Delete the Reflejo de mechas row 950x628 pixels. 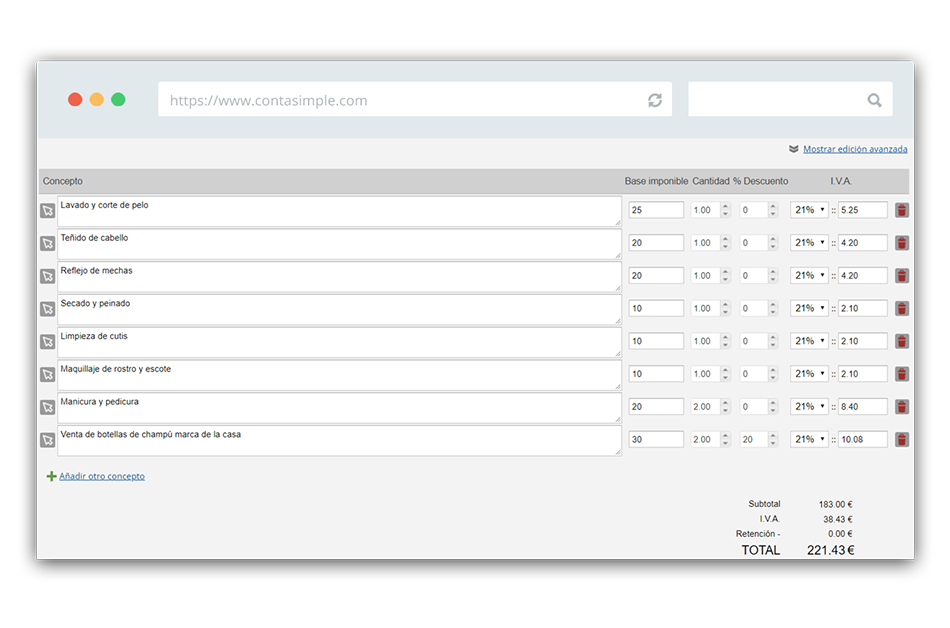[902, 276]
